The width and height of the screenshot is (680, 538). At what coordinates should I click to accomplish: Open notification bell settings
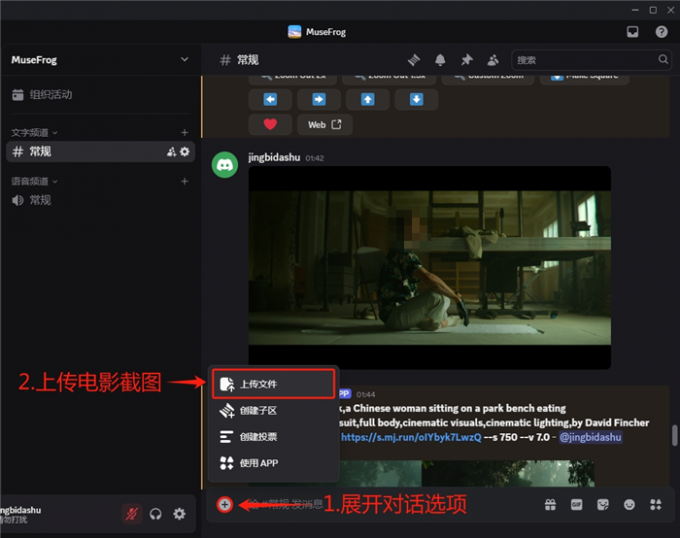(440, 60)
